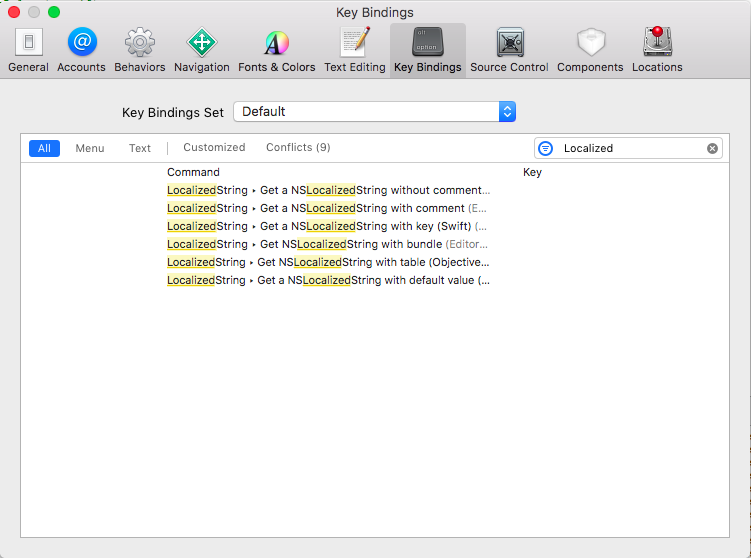Select the All filter tab
This screenshot has width=751, height=558.
44,148
